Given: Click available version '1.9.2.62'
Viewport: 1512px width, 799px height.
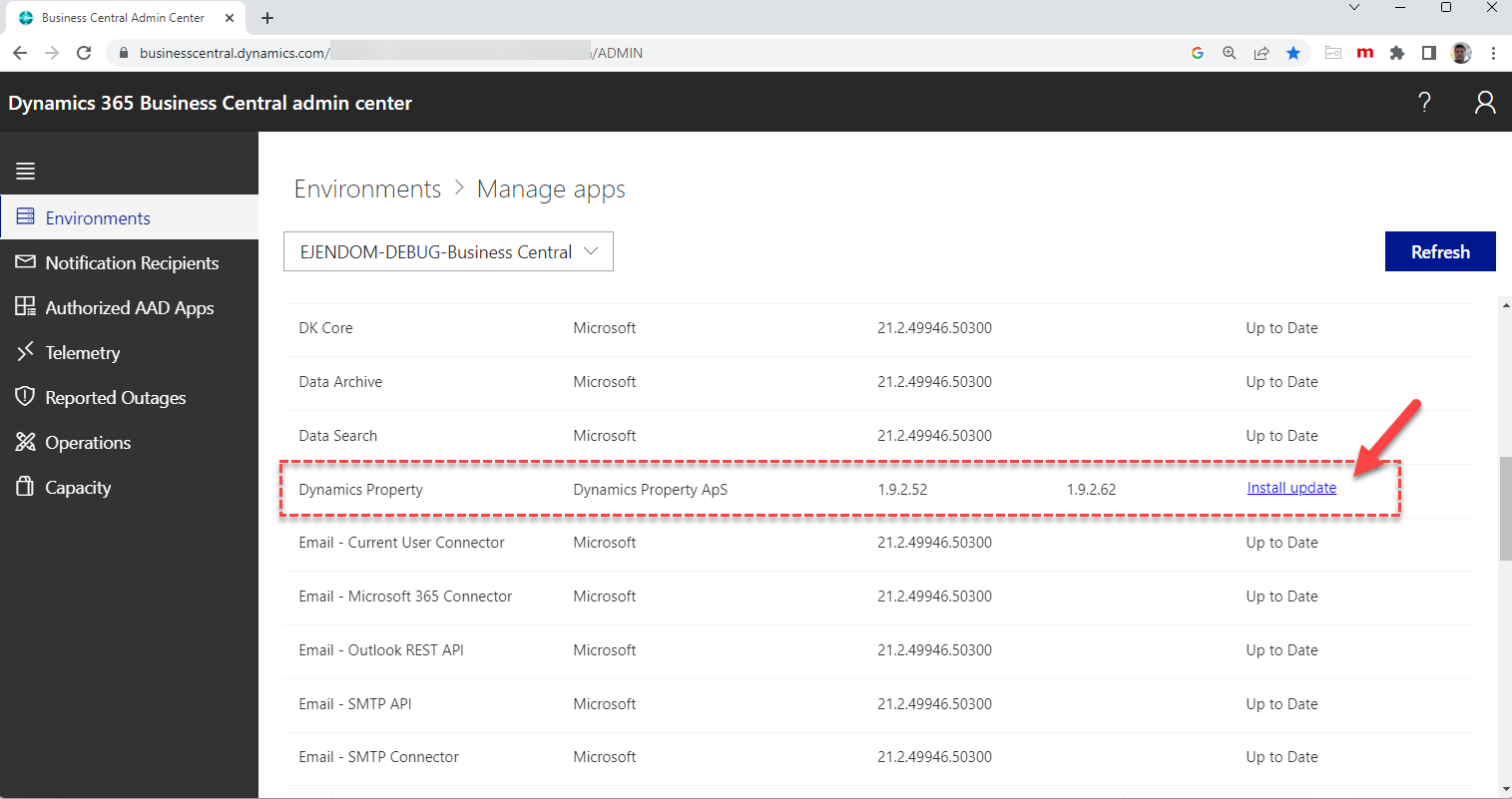Looking at the screenshot, I should [x=1091, y=490].
